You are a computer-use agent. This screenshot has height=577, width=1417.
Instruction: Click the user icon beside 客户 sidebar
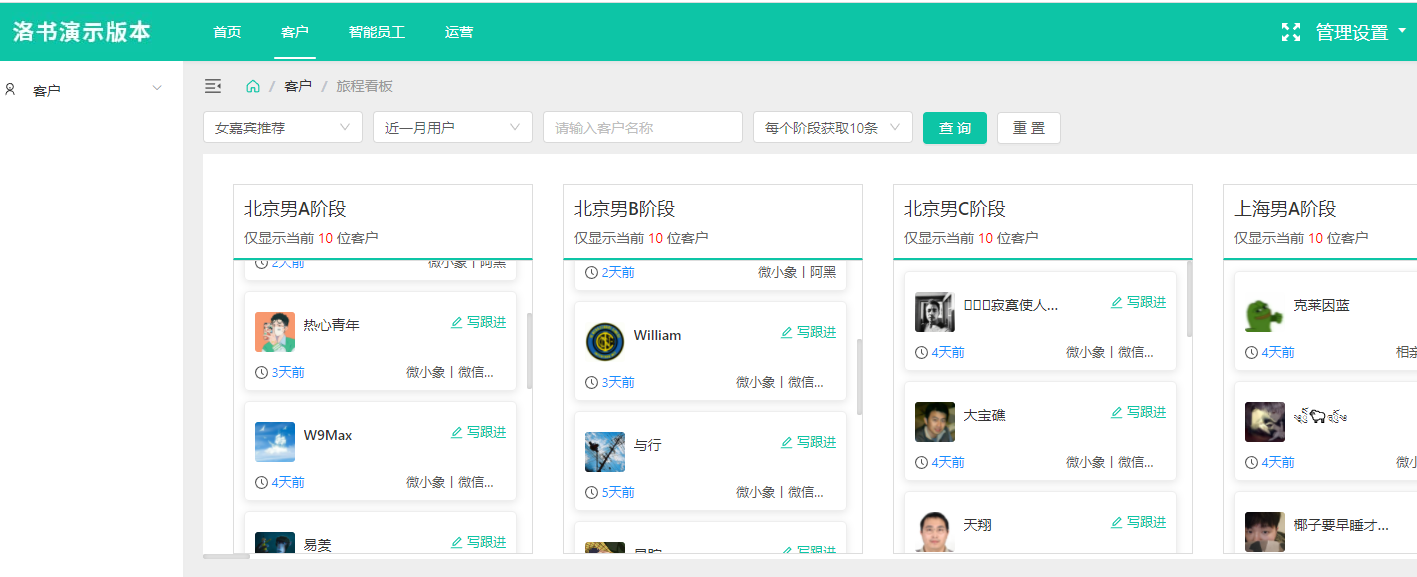click(x=10, y=89)
